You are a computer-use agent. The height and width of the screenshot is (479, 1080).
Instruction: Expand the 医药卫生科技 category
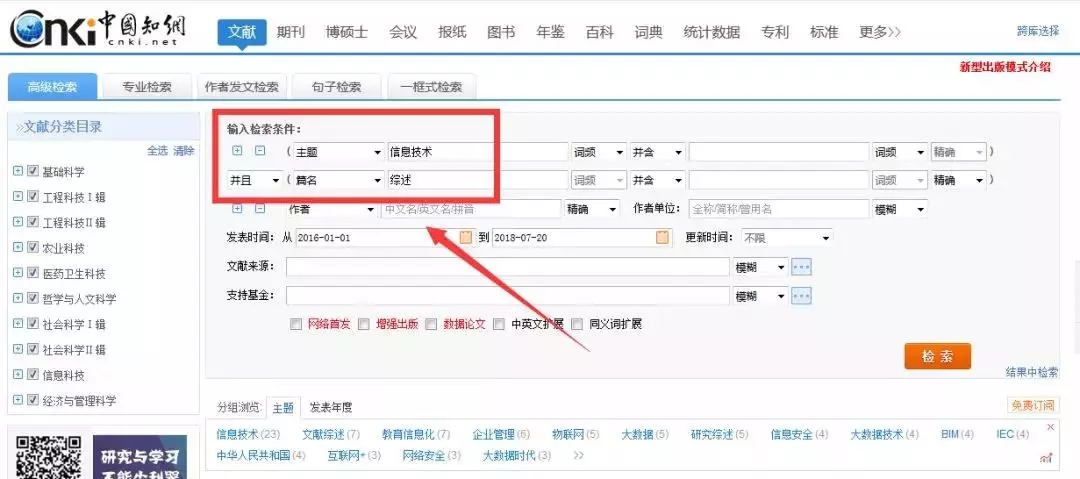(x=18, y=273)
